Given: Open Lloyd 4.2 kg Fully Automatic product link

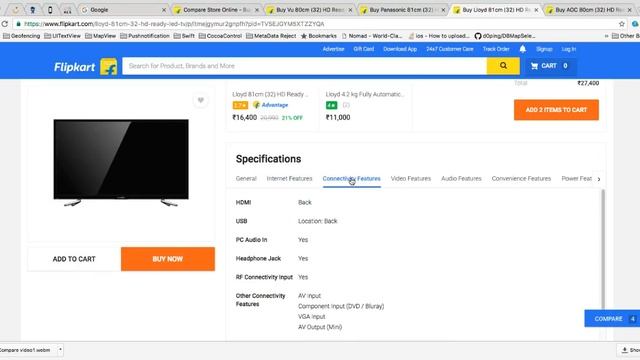Looking at the screenshot, I should pyautogui.click(x=365, y=94).
